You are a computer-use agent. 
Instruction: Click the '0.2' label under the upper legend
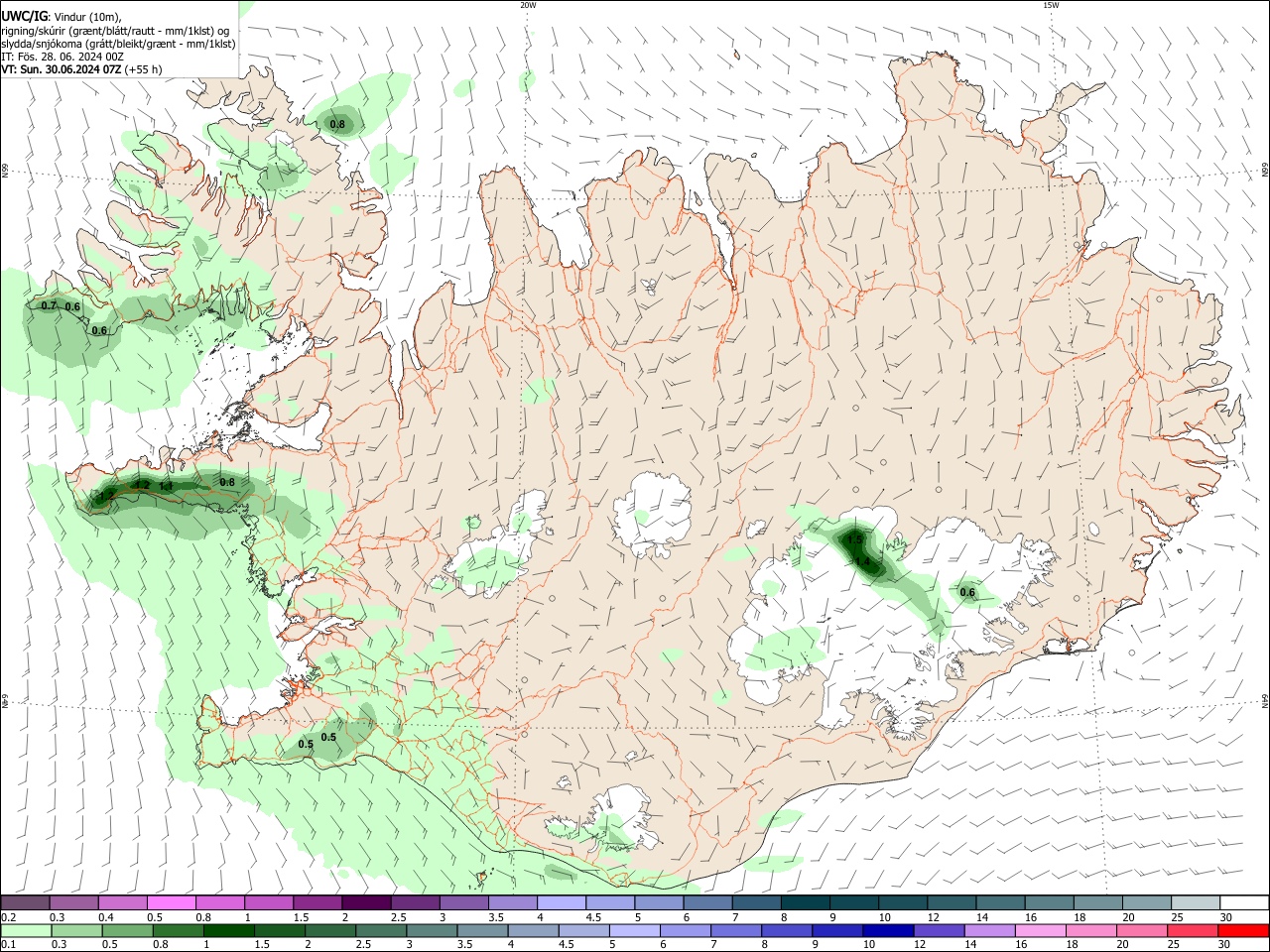tap(7, 916)
